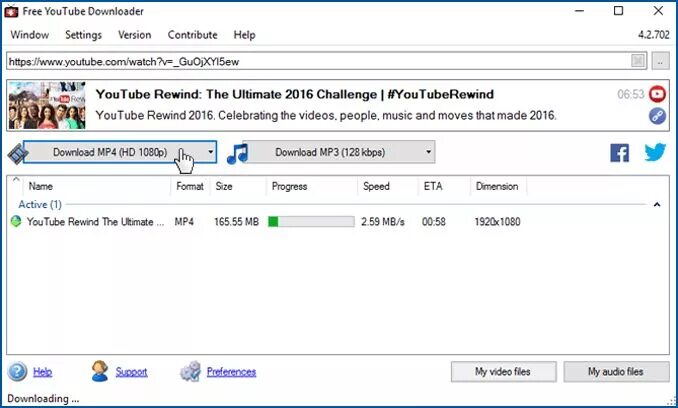Open the Download MP3 bitrate dropdown arrow
This screenshot has width=678, height=408.
[x=428, y=152]
